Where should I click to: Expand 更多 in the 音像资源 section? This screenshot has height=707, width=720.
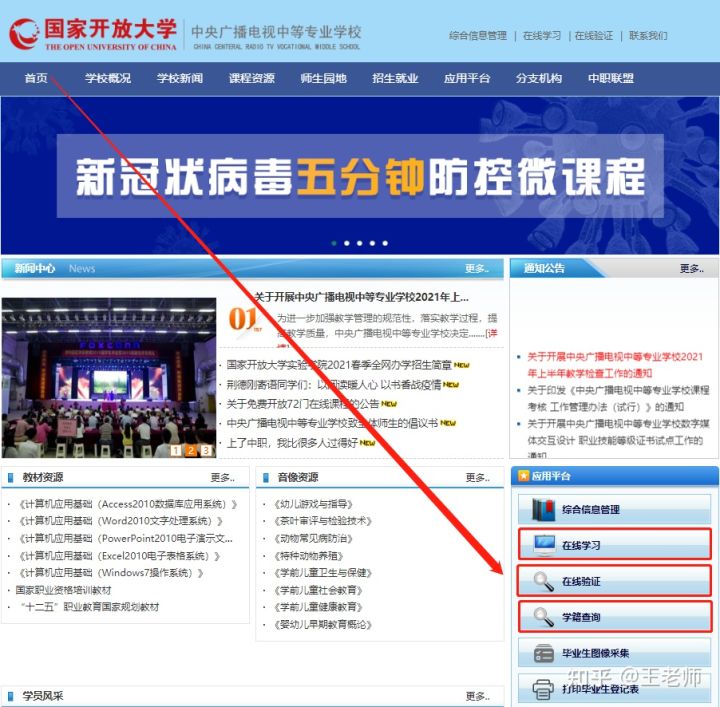[x=477, y=477]
